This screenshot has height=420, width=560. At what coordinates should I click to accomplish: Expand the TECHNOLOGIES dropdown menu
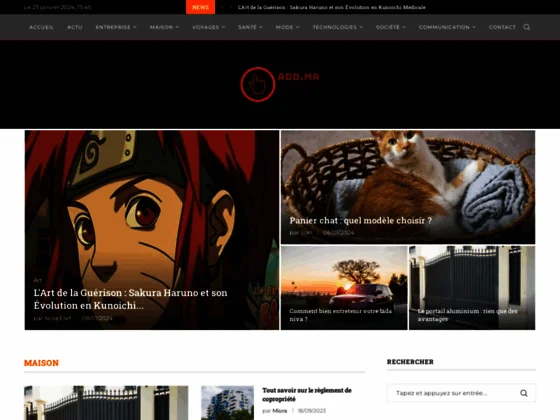point(338,27)
